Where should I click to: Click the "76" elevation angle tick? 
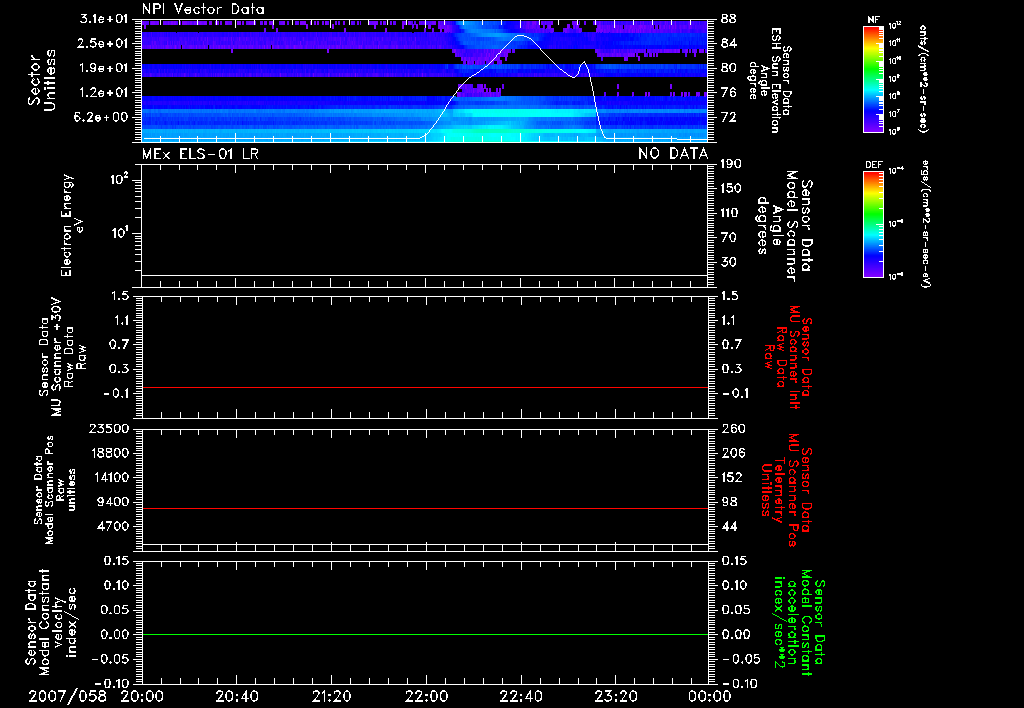[x=729, y=93]
